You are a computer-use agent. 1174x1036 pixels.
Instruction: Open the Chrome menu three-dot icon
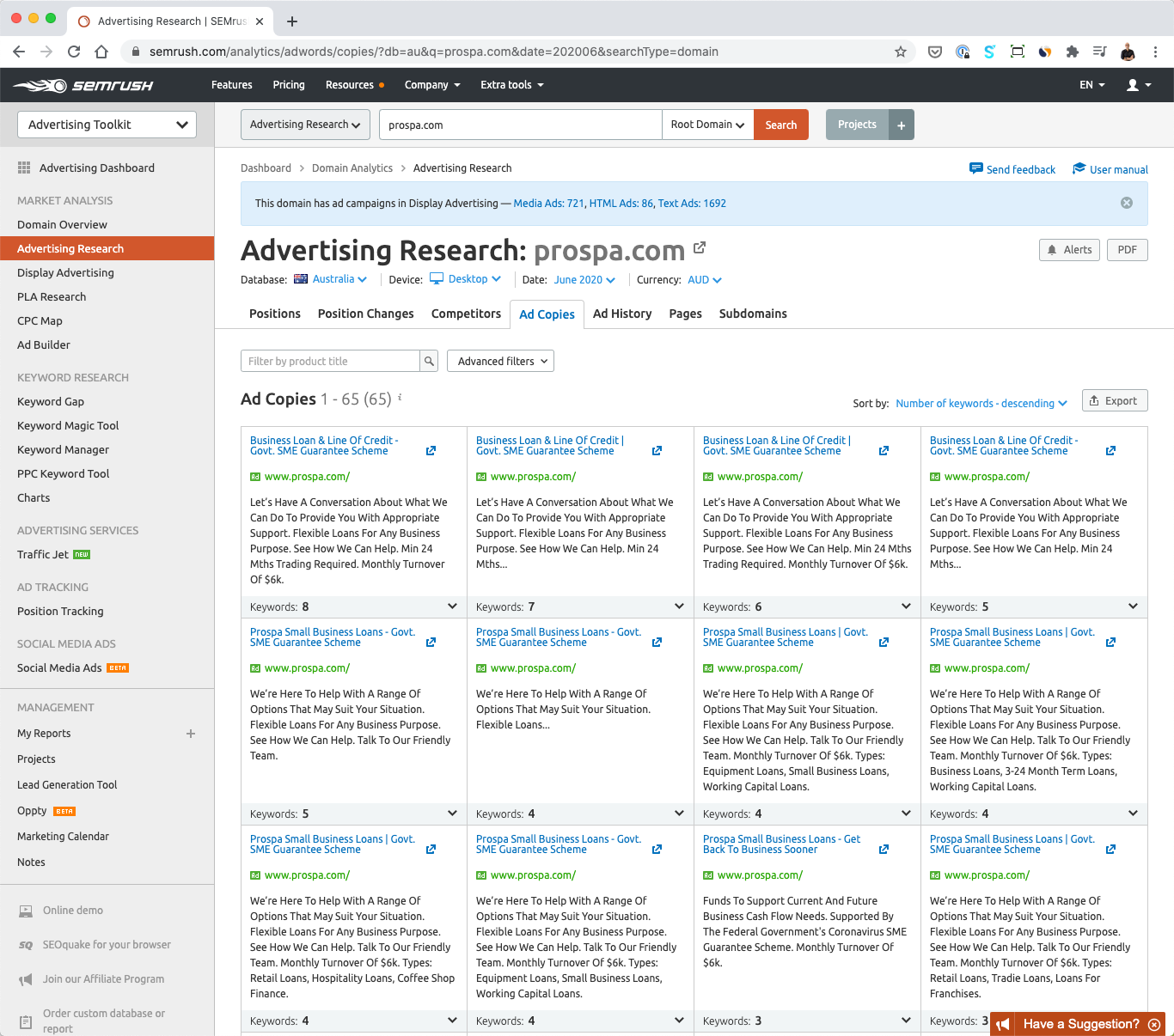[x=1157, y=52]
